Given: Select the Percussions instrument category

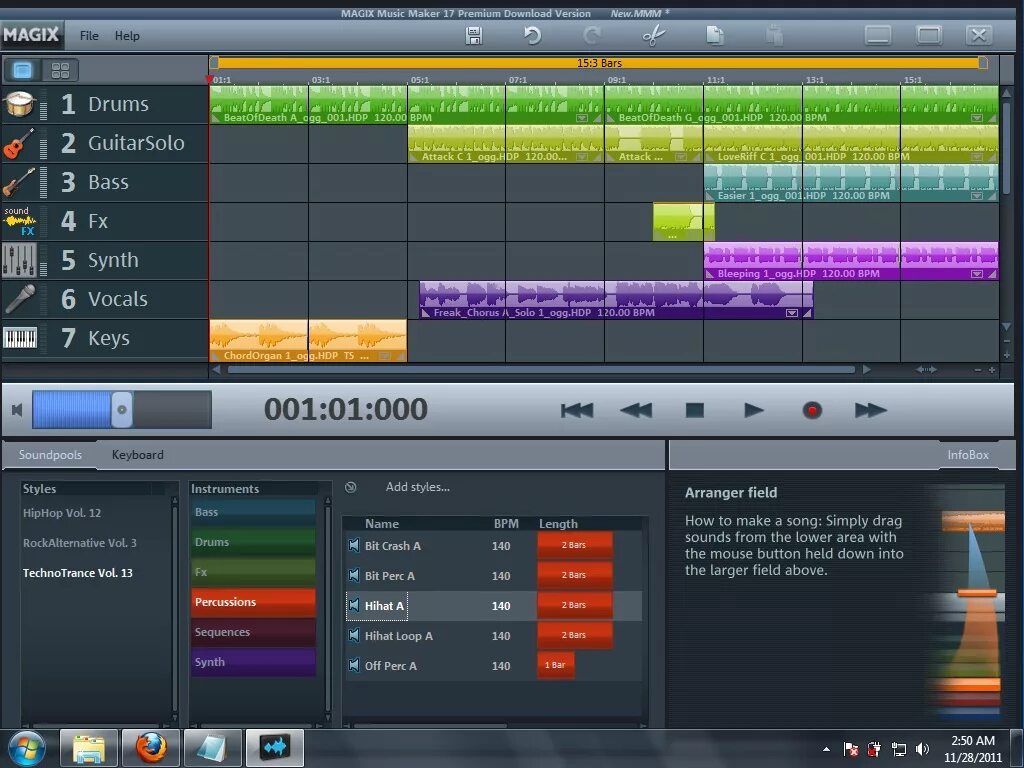Looking at the screenshot, I should coord(253,602).
